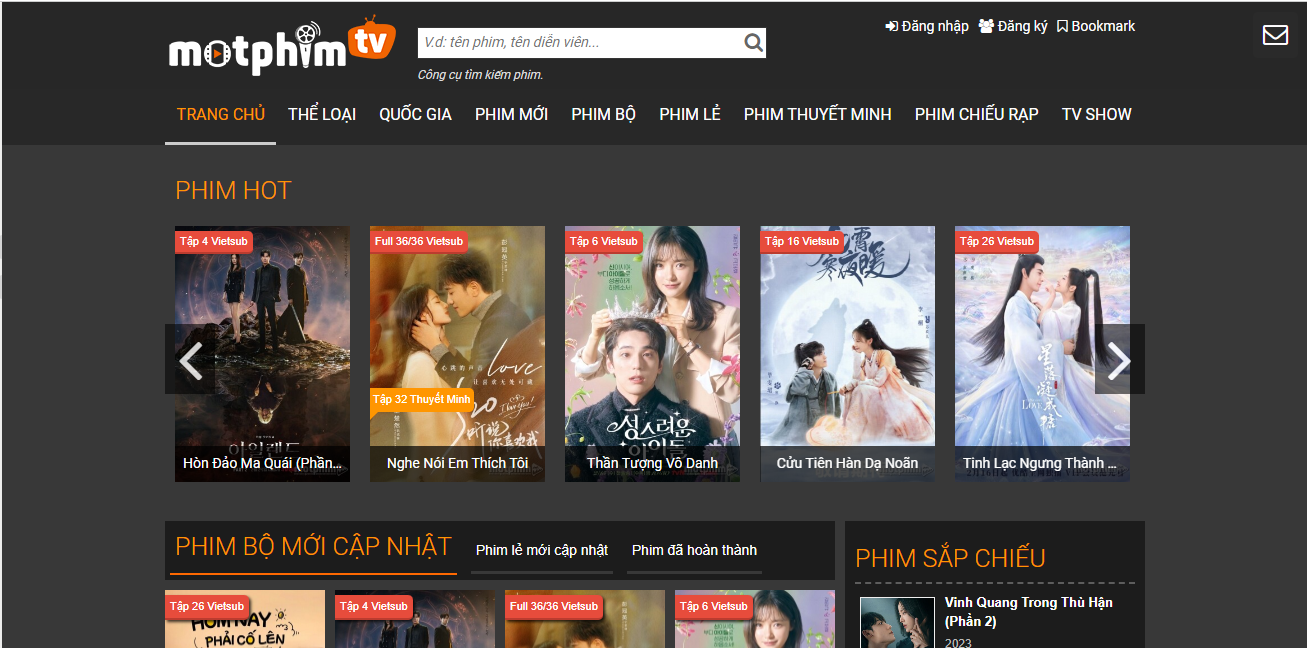Click the PHIM HOT heading
Image resolution: width=1307 pixels, height=648 pixels.
(x=233, y=190)
